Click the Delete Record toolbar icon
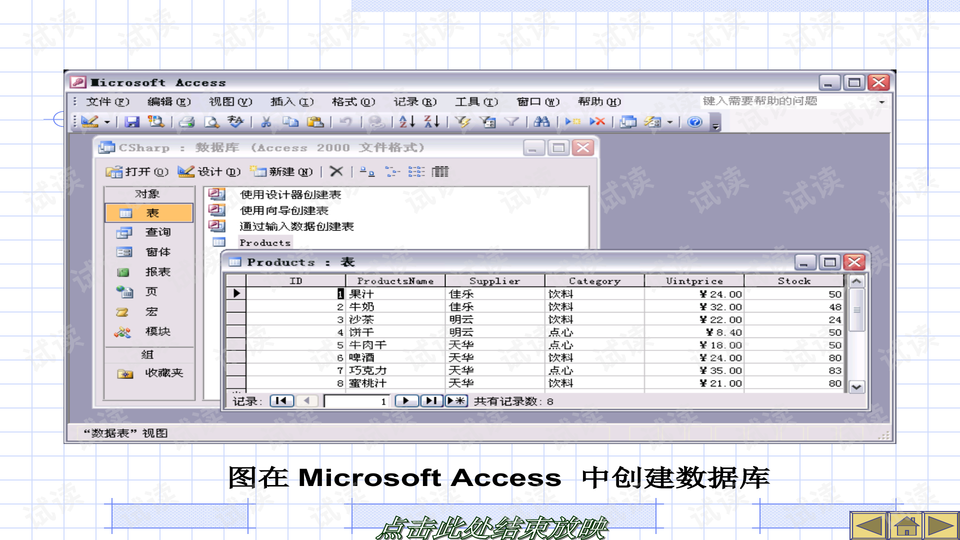The image size is (960, 540). click(597, 122)
